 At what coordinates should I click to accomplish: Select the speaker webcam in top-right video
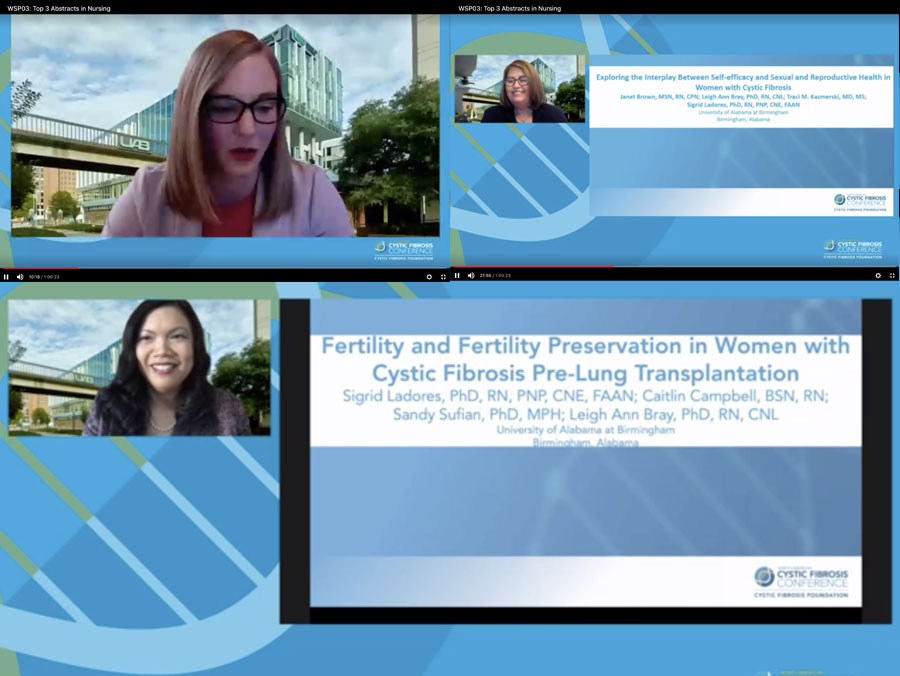click(519, 89)
